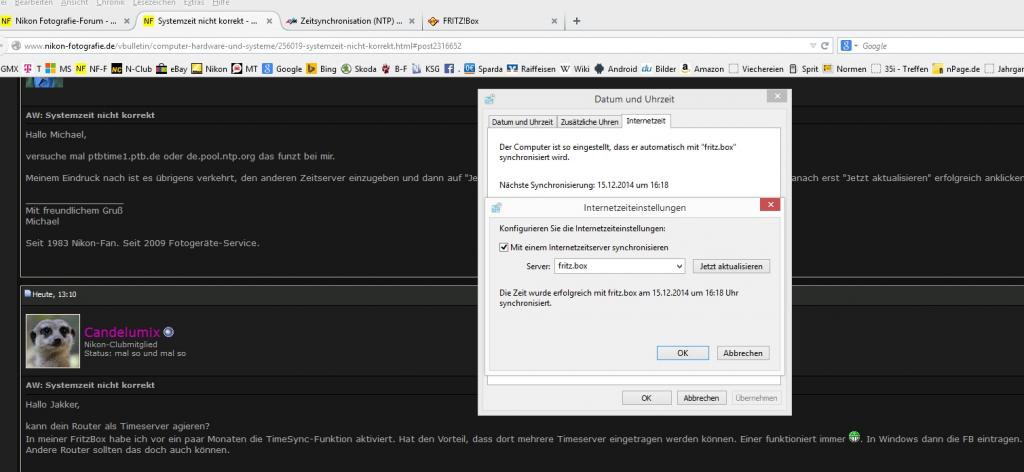Open the N-Club bookmark
Viewport: 1024px width, 472px height.
[131, 69]
